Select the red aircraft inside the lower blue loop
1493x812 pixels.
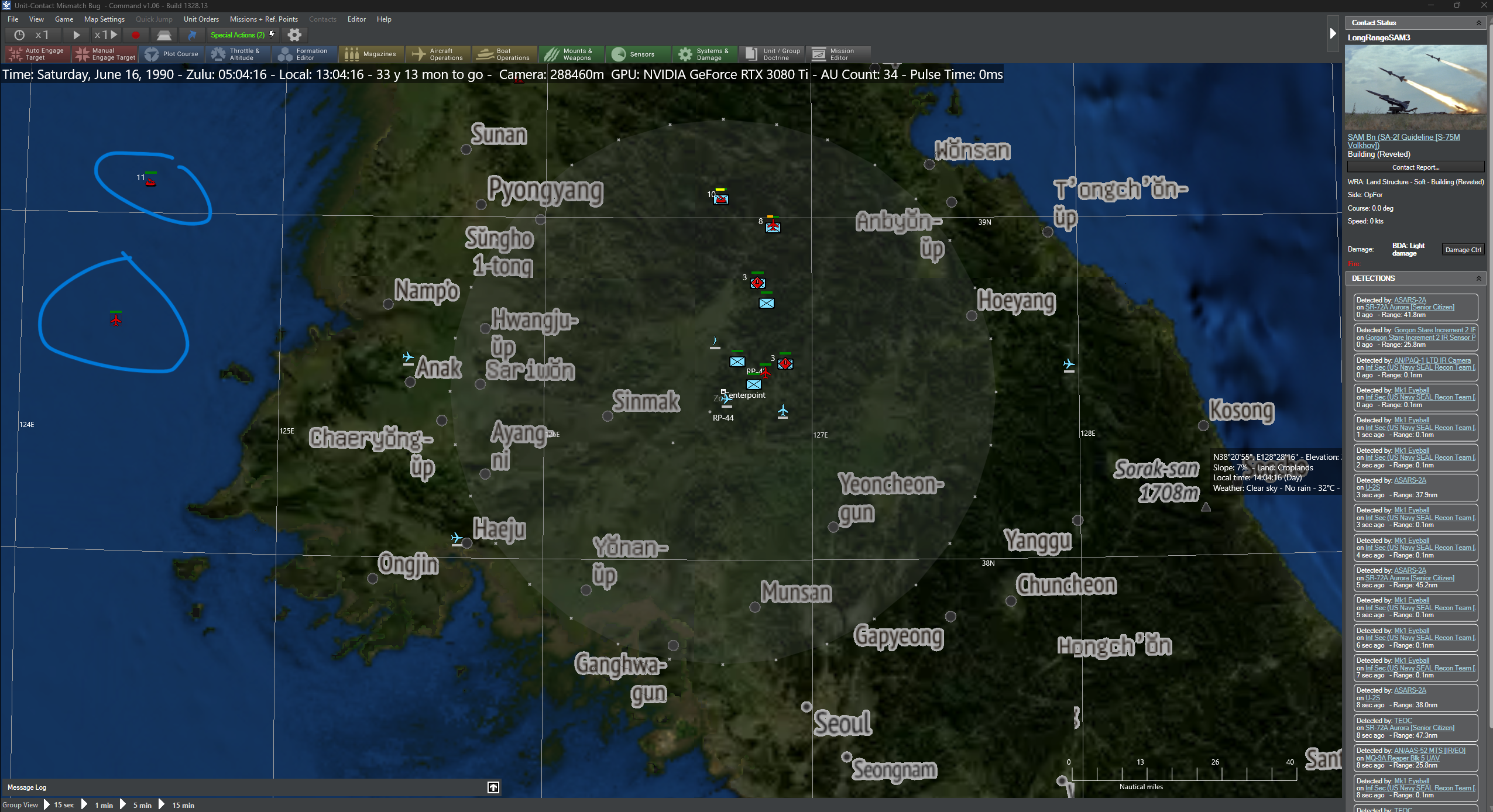tap(116, 319)
